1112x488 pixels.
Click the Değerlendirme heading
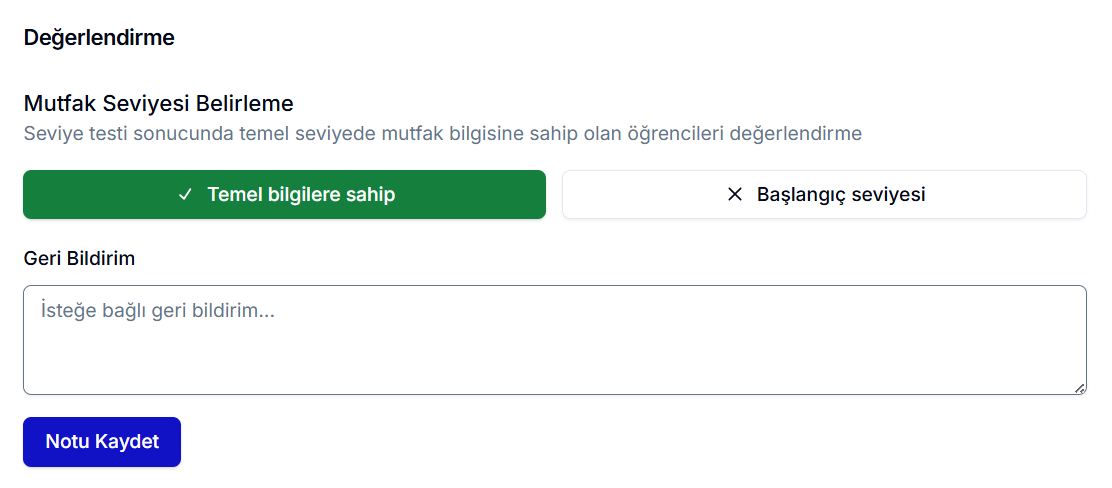tap(99, 38)
